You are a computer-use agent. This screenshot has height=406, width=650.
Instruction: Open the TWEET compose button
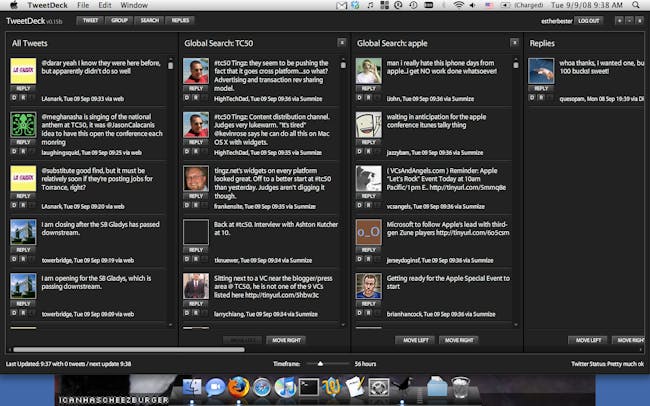pyautogui.click(x=90, y=20)
